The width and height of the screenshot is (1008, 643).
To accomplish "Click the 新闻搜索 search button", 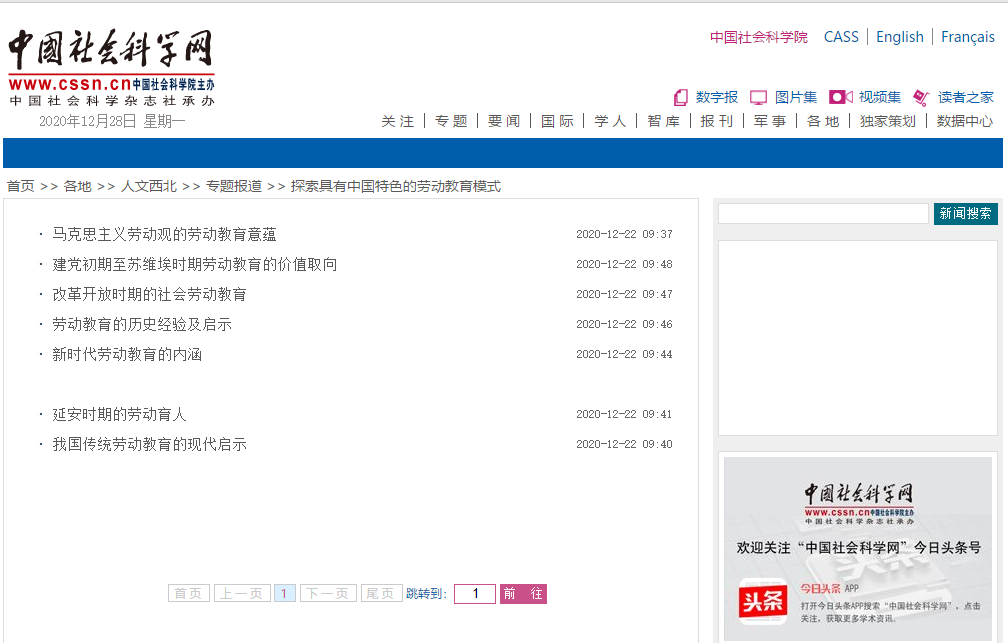I will (965, 214).
